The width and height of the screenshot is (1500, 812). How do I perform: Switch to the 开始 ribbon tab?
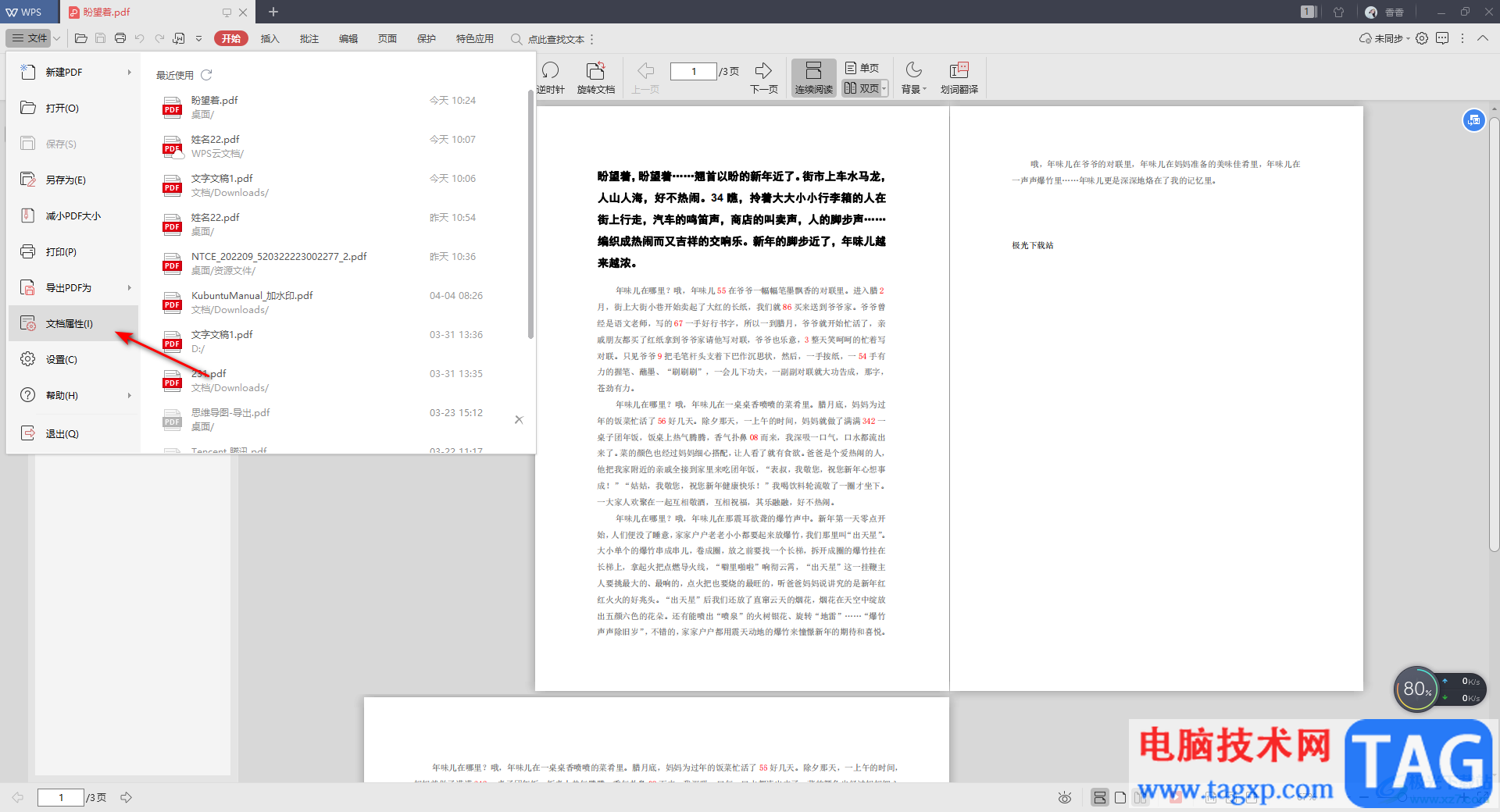[x=231, y=38]
